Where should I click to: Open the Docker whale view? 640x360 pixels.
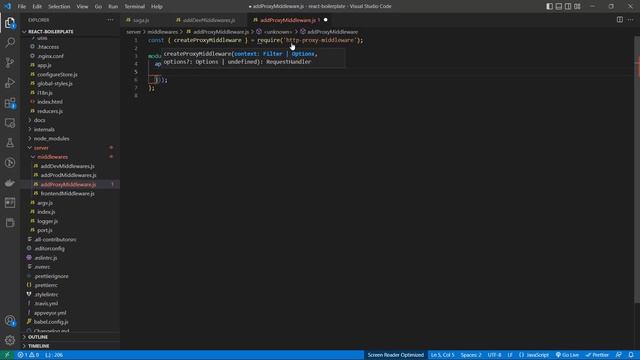pyautogui.click(x=10, y=183)
